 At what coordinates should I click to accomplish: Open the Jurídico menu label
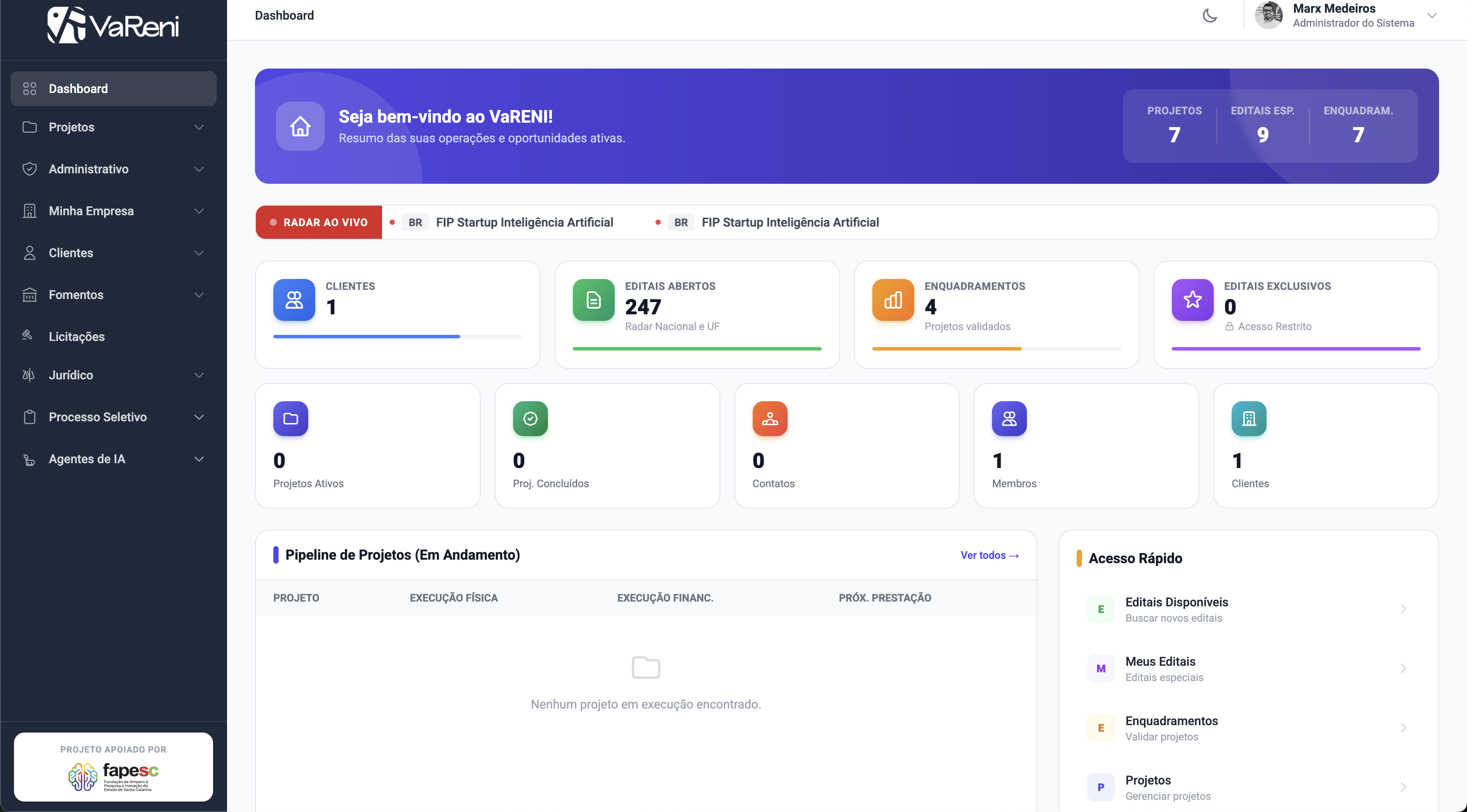pyautogui.click(x=71, y=375)
